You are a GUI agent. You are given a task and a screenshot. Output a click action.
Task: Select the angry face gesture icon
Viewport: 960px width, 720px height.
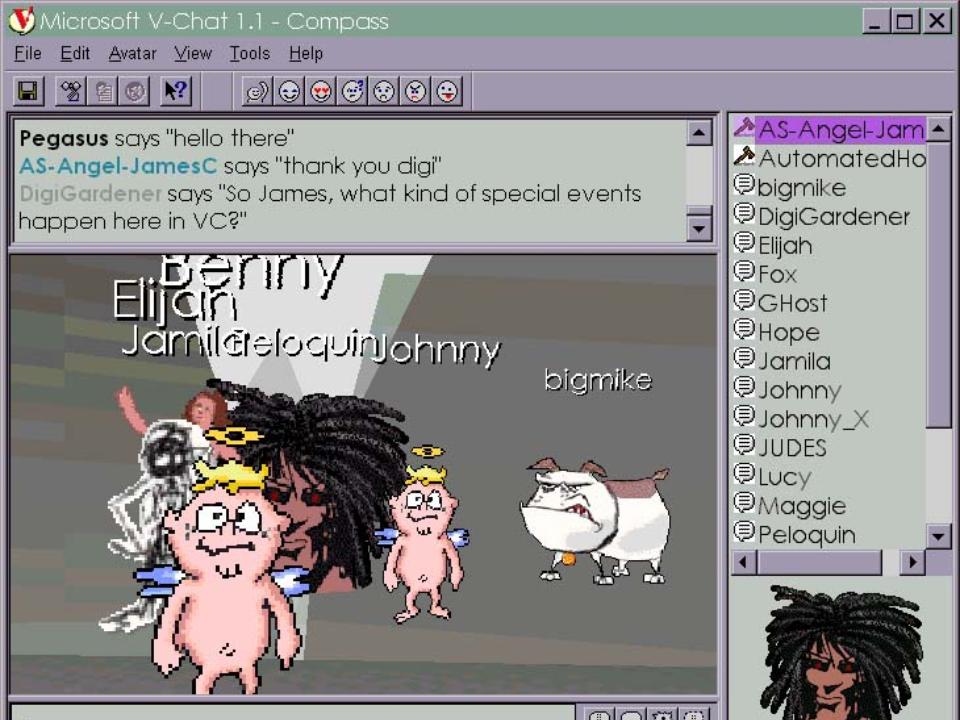point(416,92)
